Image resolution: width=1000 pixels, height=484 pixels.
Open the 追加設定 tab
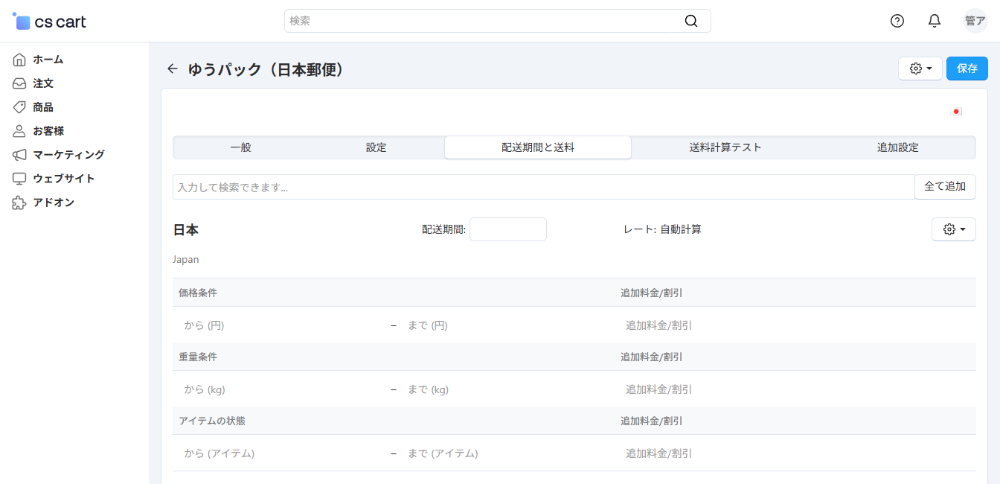(x=897, y=148)
